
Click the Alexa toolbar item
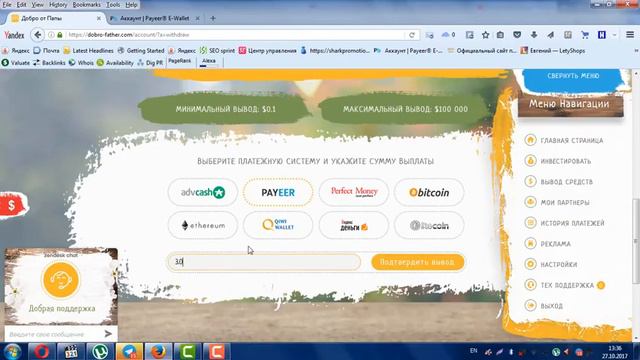click(x=209, y=61)
